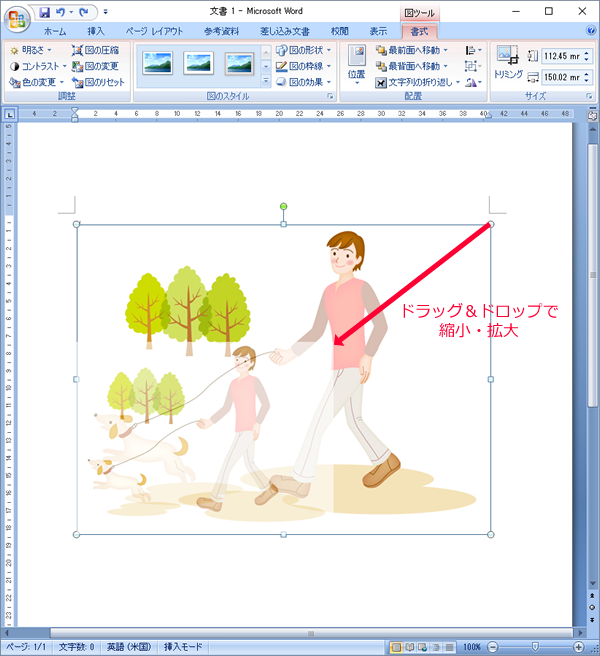600x656 pixels.
Task: Open the 図の効果 picture effects dropdown
Action: [304, 82]
